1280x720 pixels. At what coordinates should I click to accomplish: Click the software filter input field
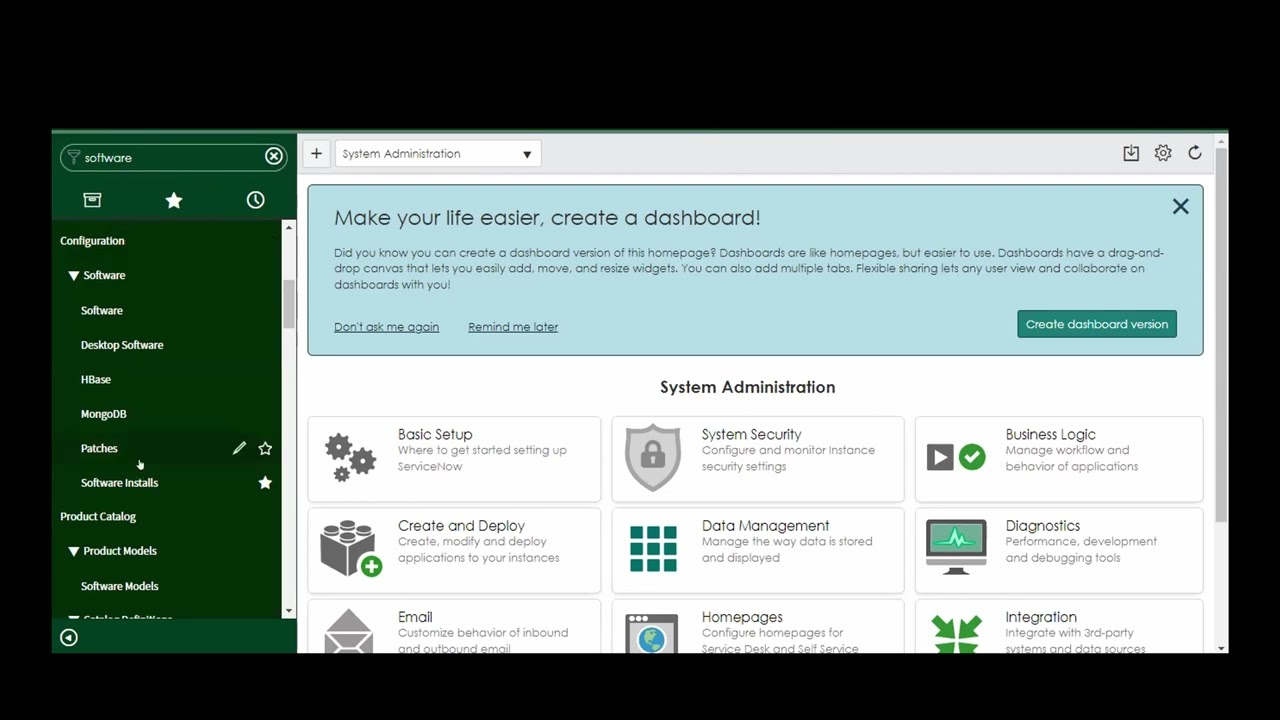(x=172, y=157)
